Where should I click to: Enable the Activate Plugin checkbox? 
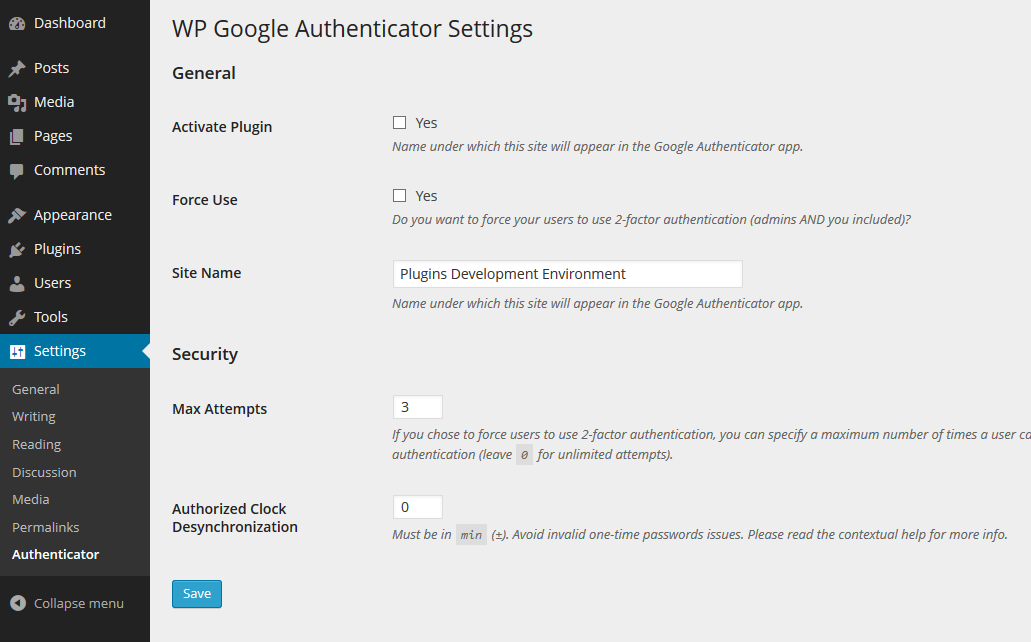click(399, 122)
